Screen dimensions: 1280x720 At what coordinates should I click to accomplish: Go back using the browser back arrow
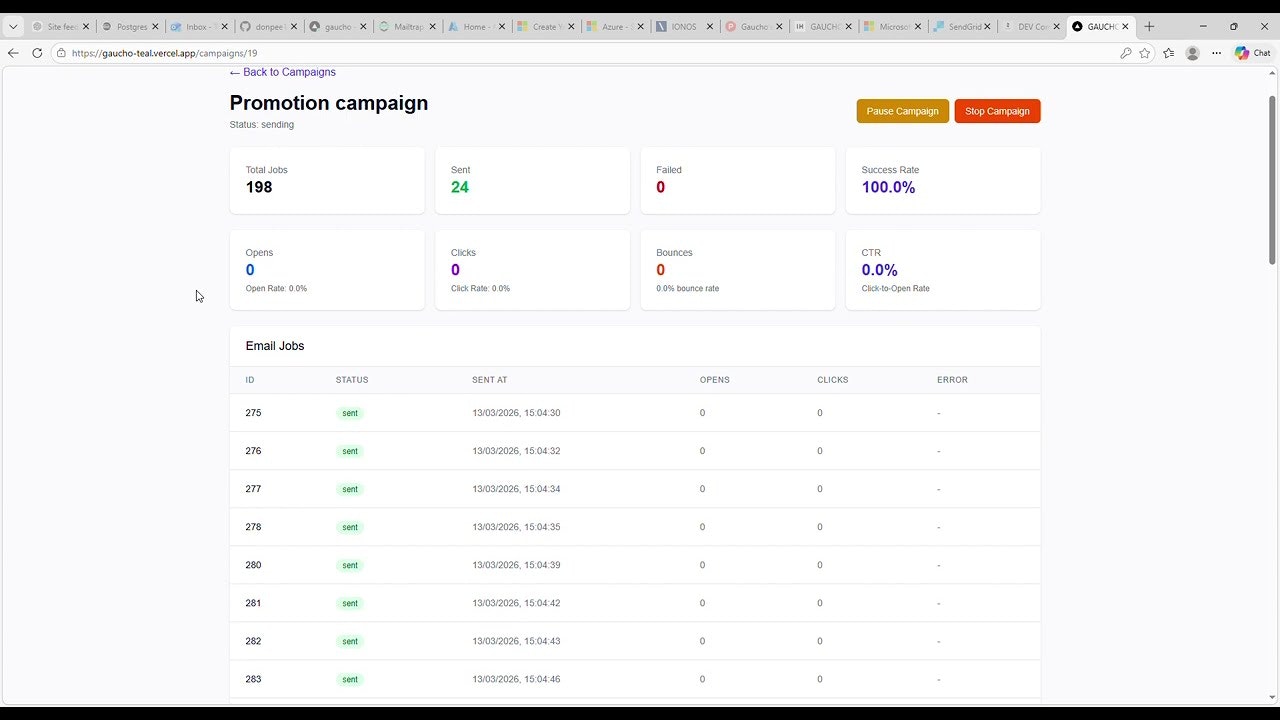coord(13,53)
